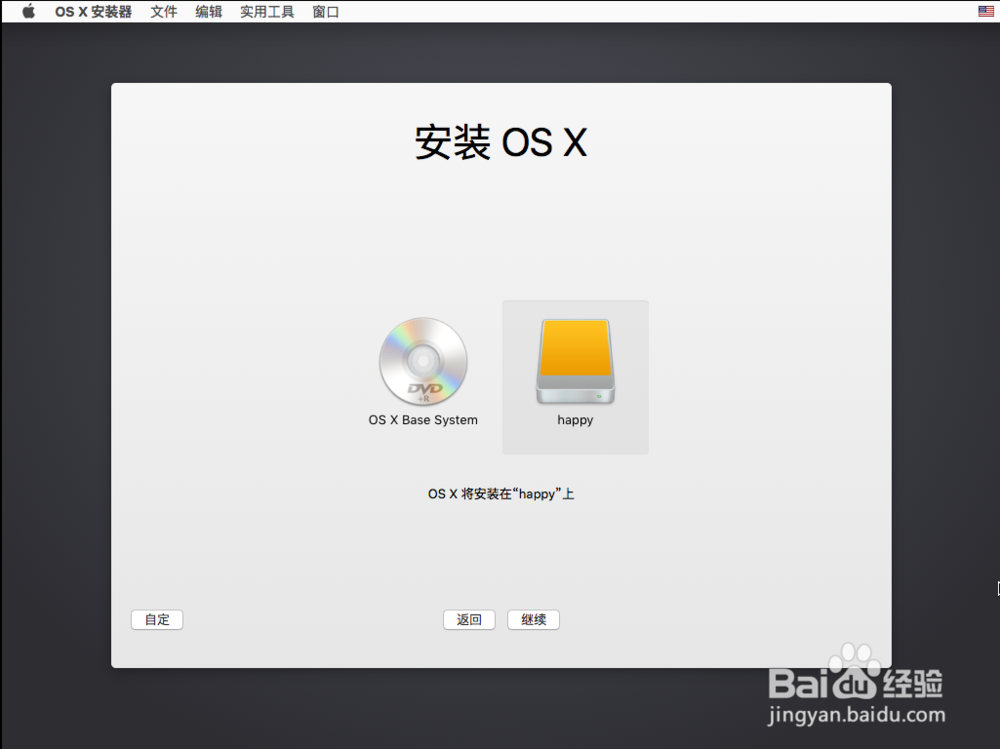Choose the yellow happy drive icon
Screen dimensions: 1000x749
point(575,361)
